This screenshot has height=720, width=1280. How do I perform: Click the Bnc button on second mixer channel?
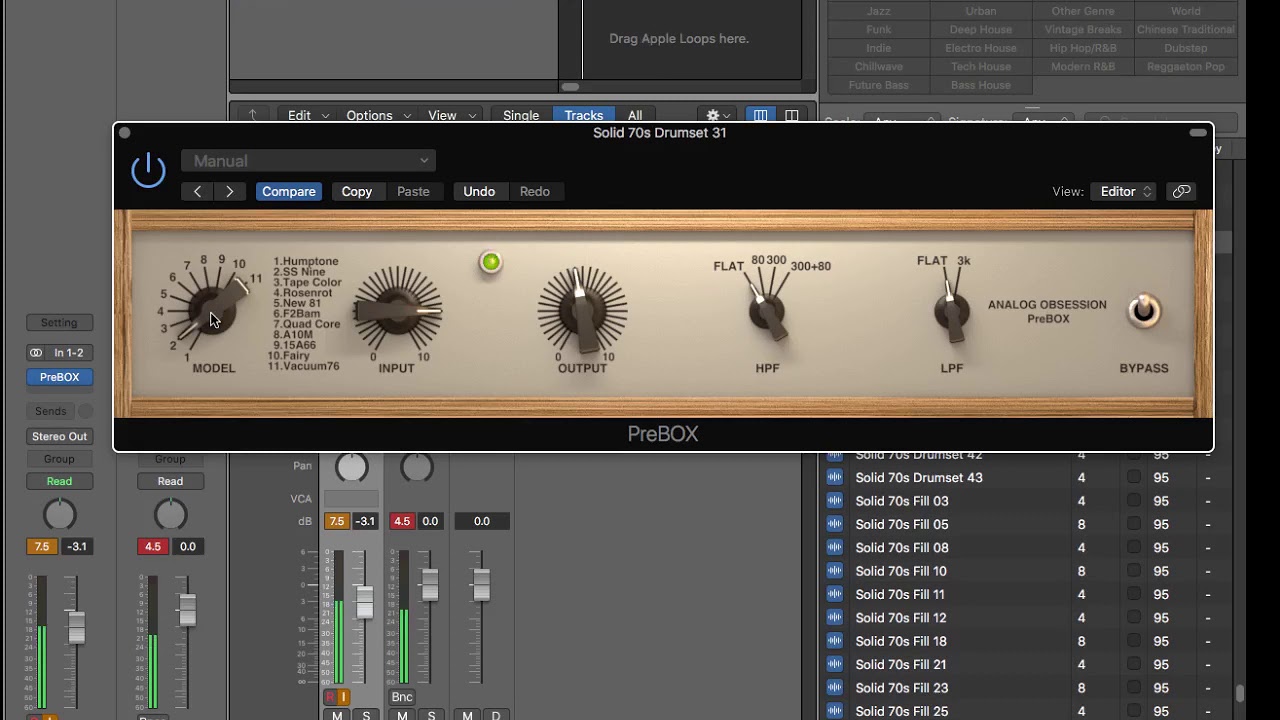click(402, 697)
